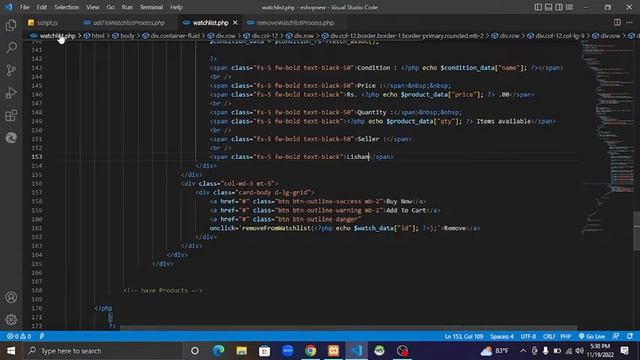This screenshot has width=640, height=360.
Task: Open the Accounts menu icon
Action: (11, 297)
